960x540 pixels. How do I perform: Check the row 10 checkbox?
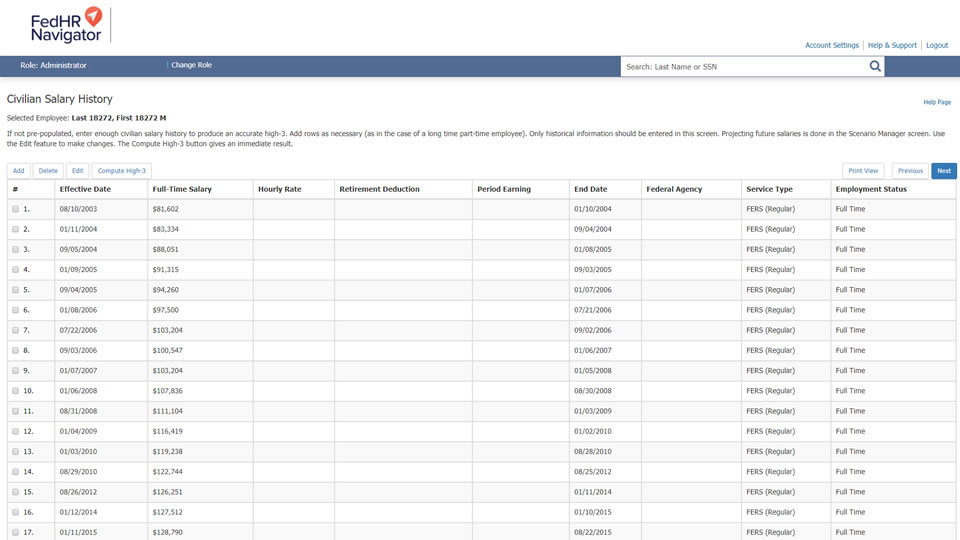pos(15,391)
